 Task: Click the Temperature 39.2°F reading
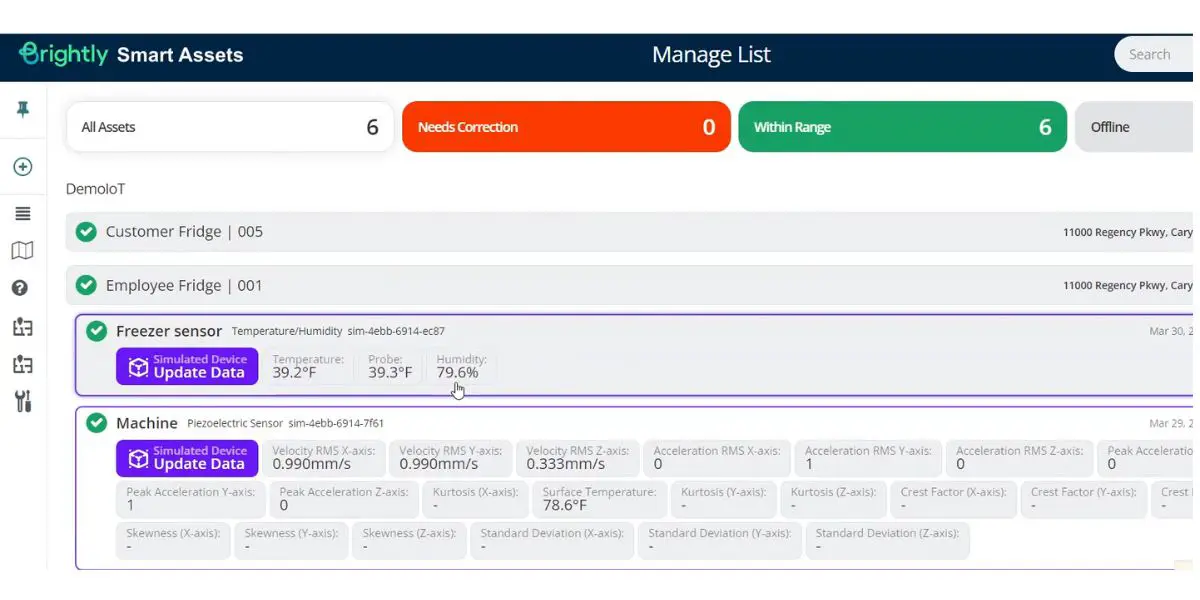[308, 366]
